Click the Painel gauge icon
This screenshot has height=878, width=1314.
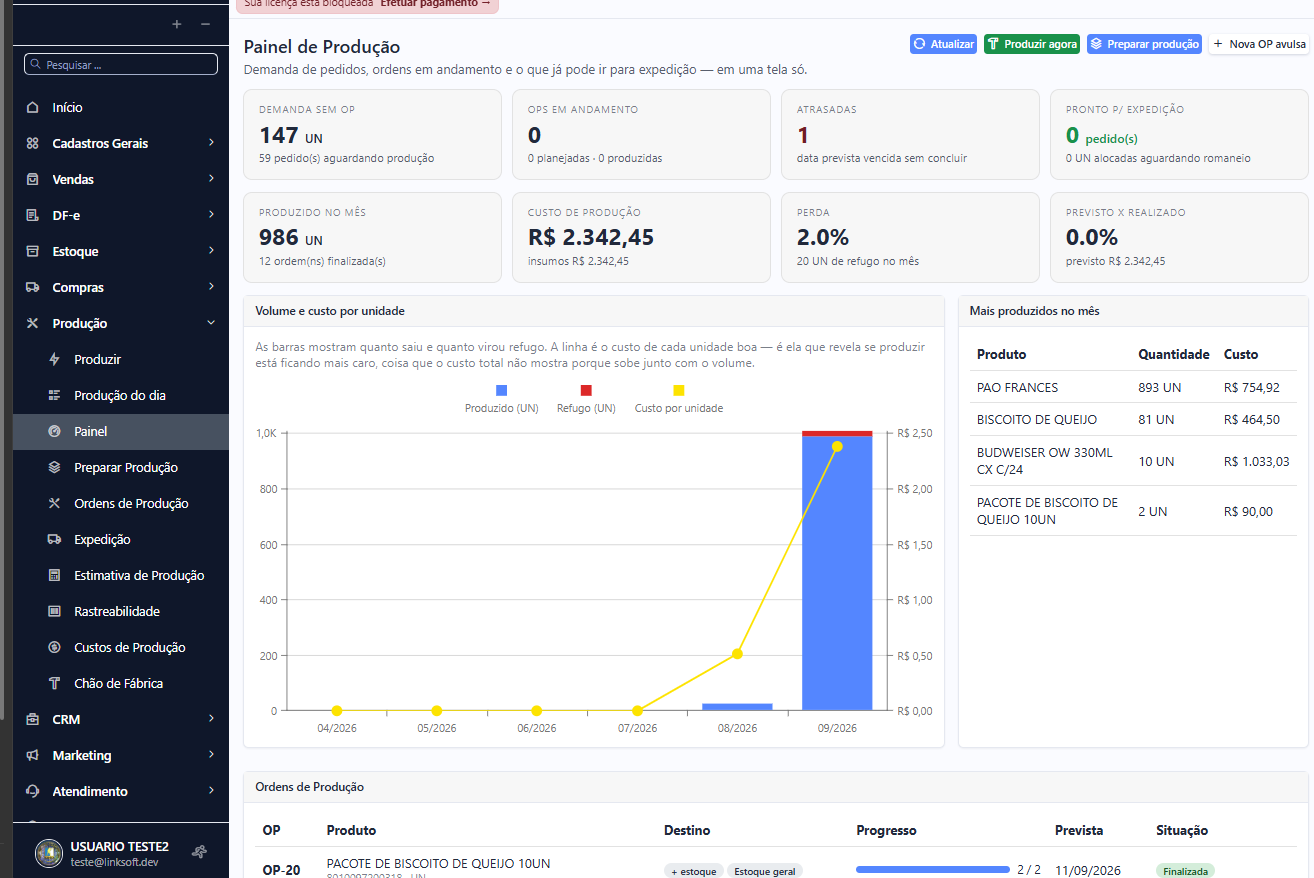[x=54, y=431]
